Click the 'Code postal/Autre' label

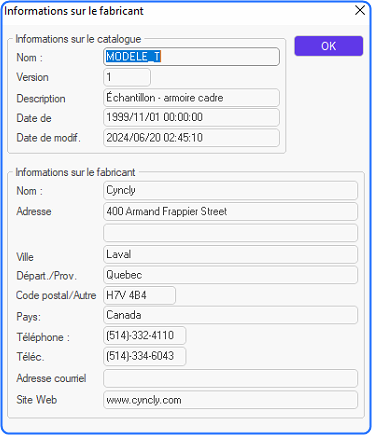coord(56,295)
